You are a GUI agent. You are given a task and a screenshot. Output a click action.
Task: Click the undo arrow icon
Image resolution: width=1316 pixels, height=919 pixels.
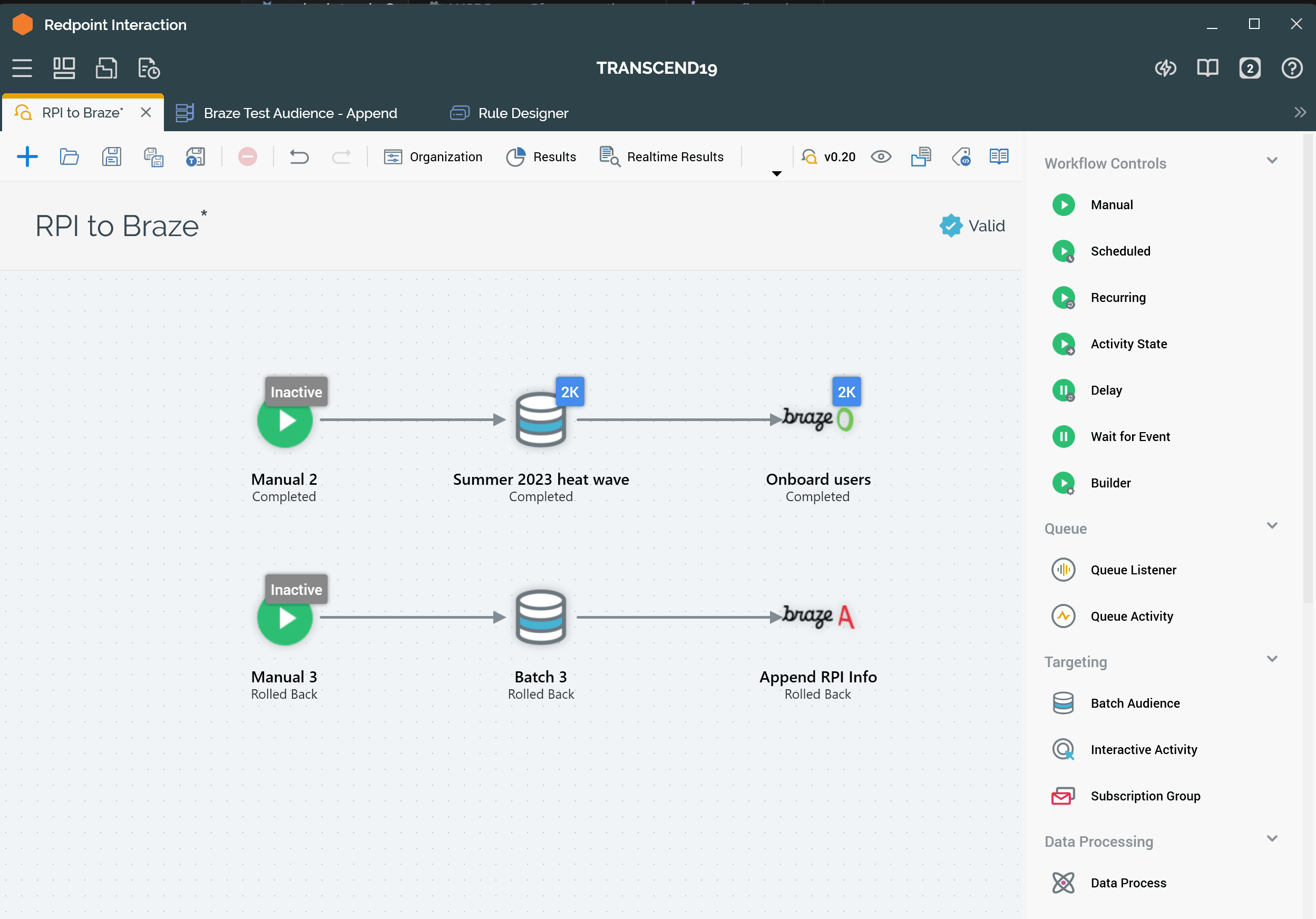tap(299, 157)
